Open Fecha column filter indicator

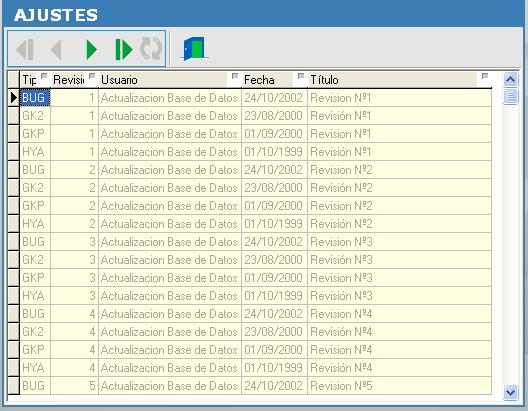pos(301,76)
